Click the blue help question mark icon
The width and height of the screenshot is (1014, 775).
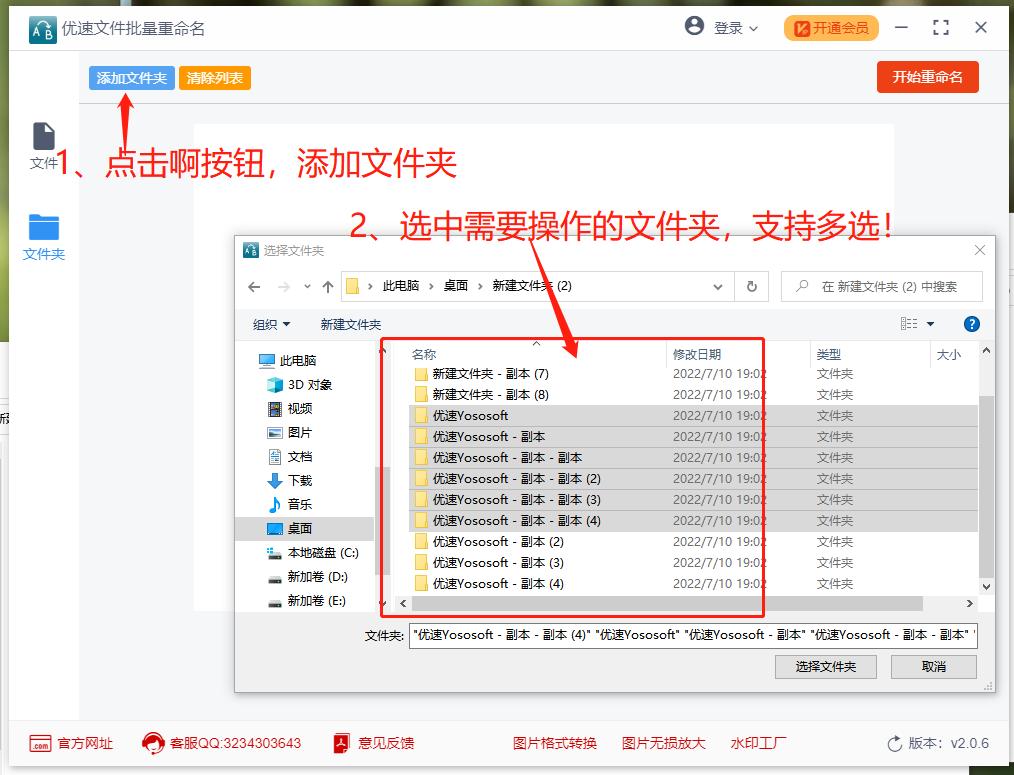click(971, 324)
